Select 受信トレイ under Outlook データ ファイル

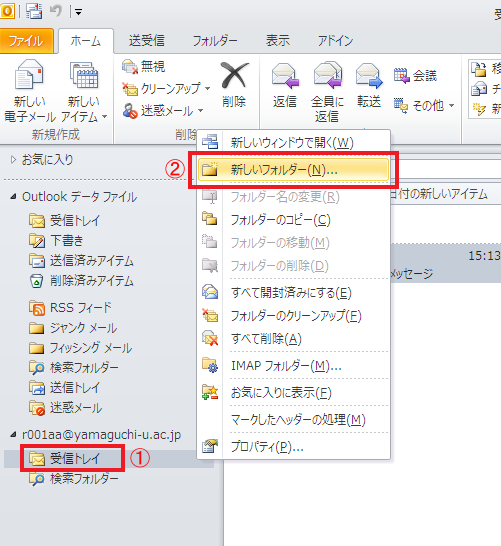65,220
